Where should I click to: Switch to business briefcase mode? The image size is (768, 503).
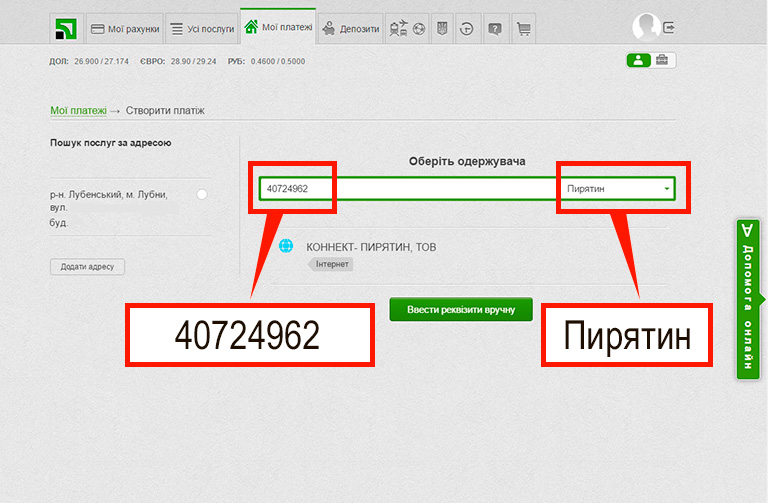click(662, 60)
